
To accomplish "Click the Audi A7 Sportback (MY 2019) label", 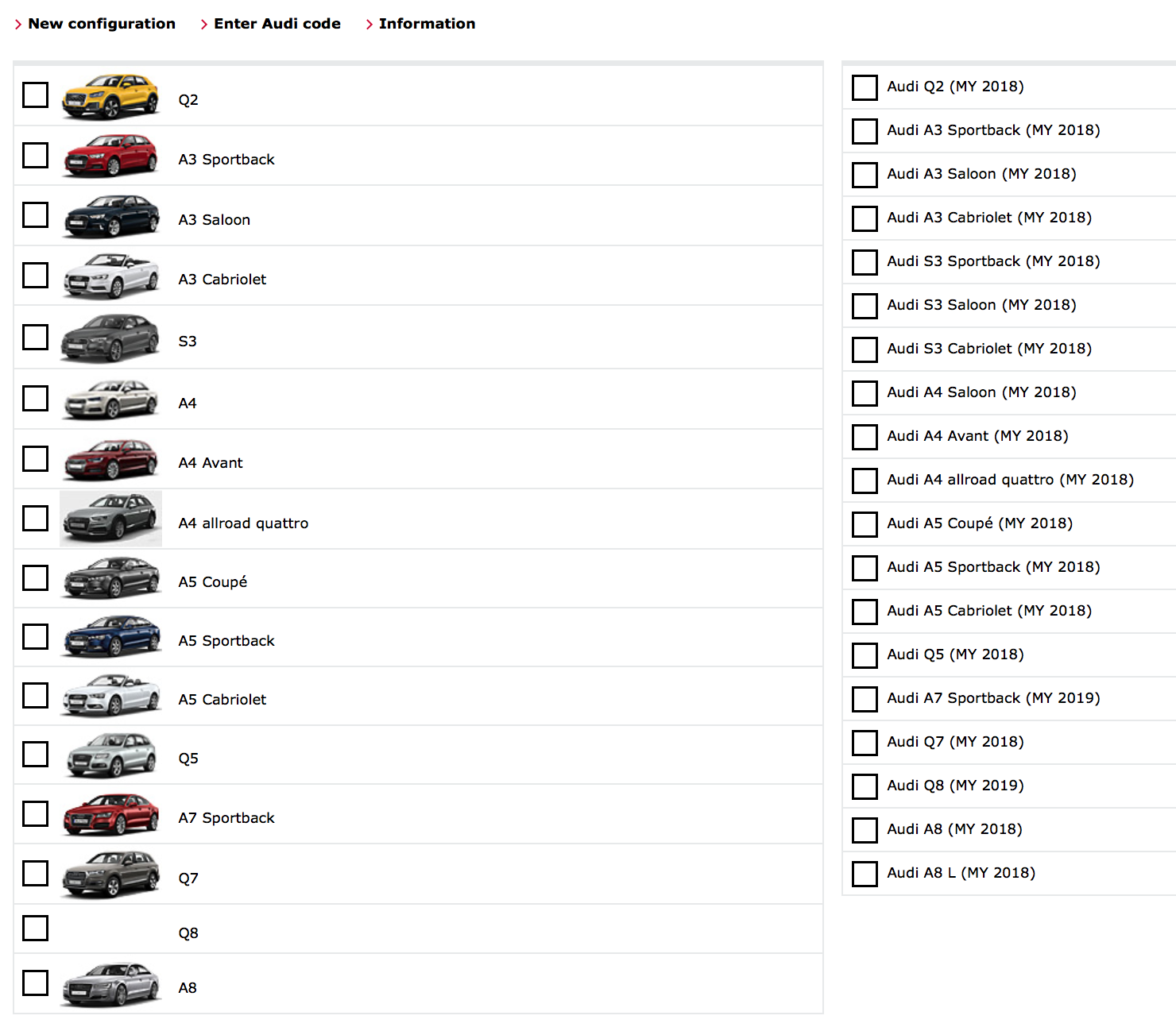I will pyautogui.click(x=993, y=698).
